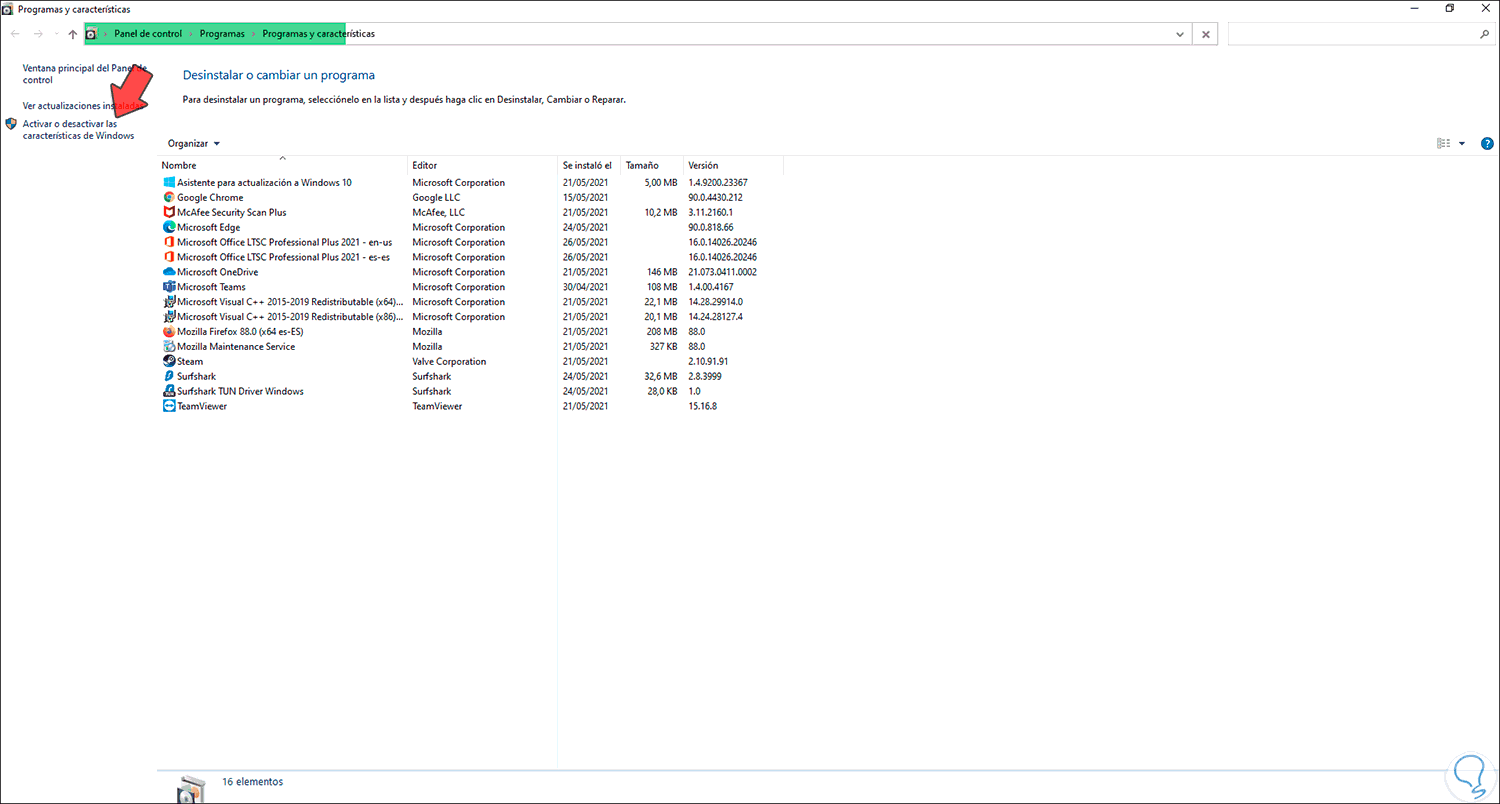Click the Microsoft Teams program icon
The width and height of the screenshot is (1500, 804).
169,287
